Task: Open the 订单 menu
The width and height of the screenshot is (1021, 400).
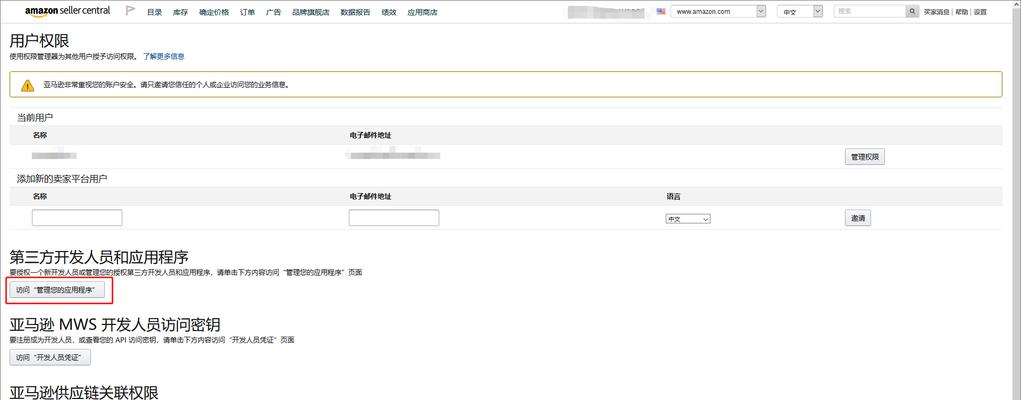Action: pos(247,12)
